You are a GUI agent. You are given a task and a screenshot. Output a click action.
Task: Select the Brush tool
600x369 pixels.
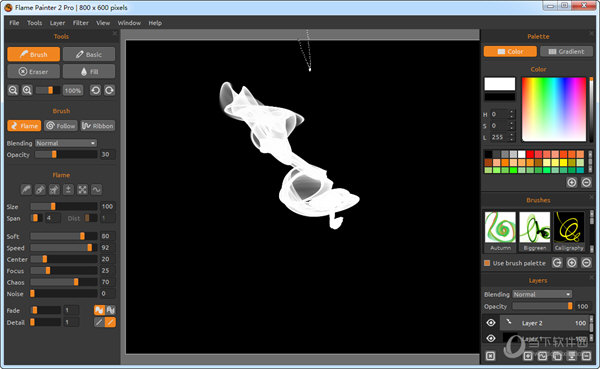(34, 54)
